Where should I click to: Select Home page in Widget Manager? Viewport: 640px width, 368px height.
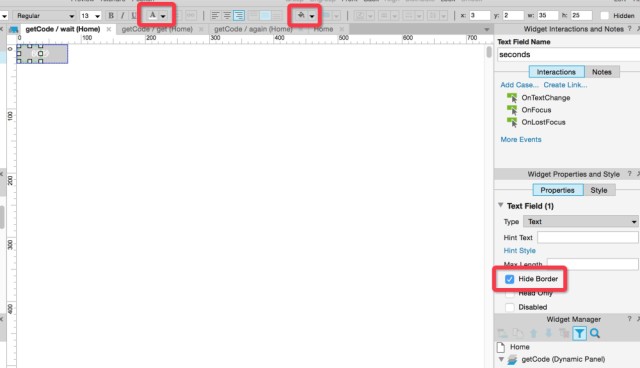click(520, 347)
